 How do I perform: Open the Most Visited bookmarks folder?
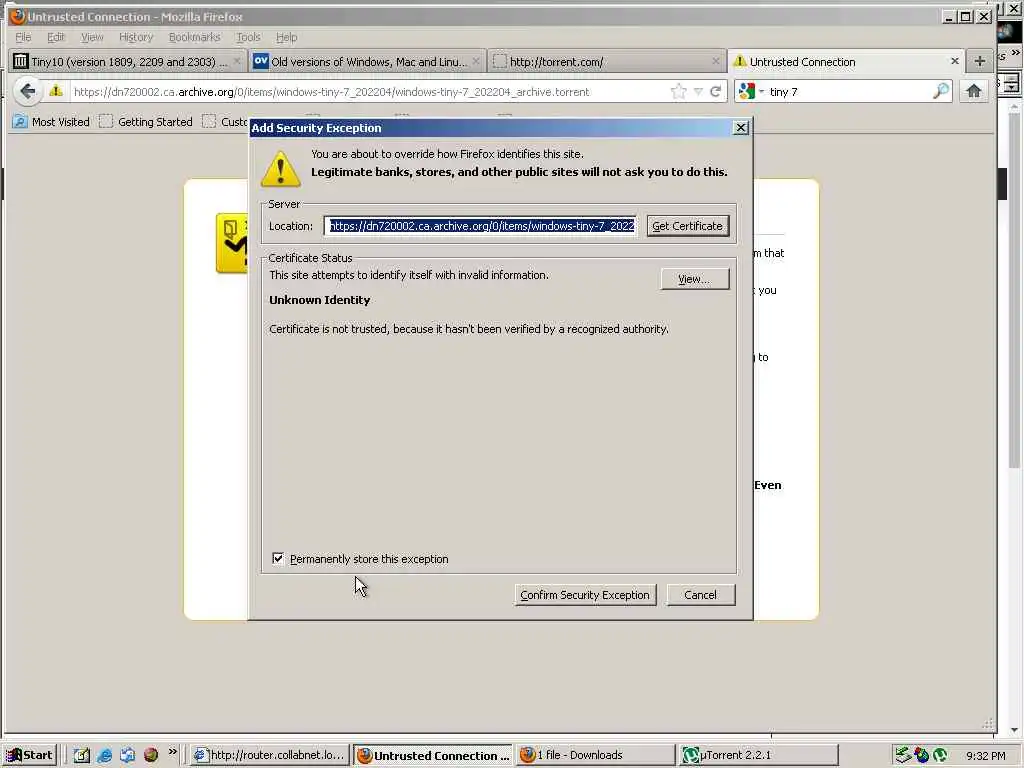pyautogui.click(x=51, y=121)
